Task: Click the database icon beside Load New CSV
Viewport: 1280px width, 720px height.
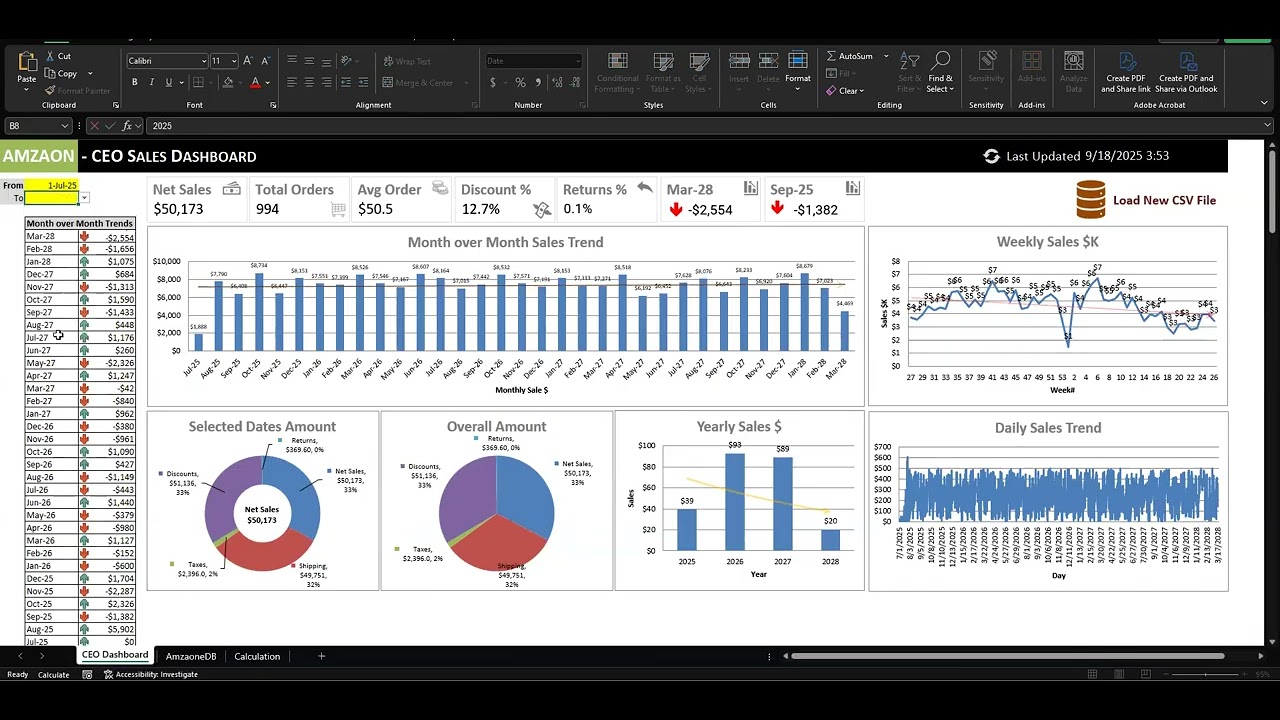Action: pyautogui.click(x=1091, y=200)
